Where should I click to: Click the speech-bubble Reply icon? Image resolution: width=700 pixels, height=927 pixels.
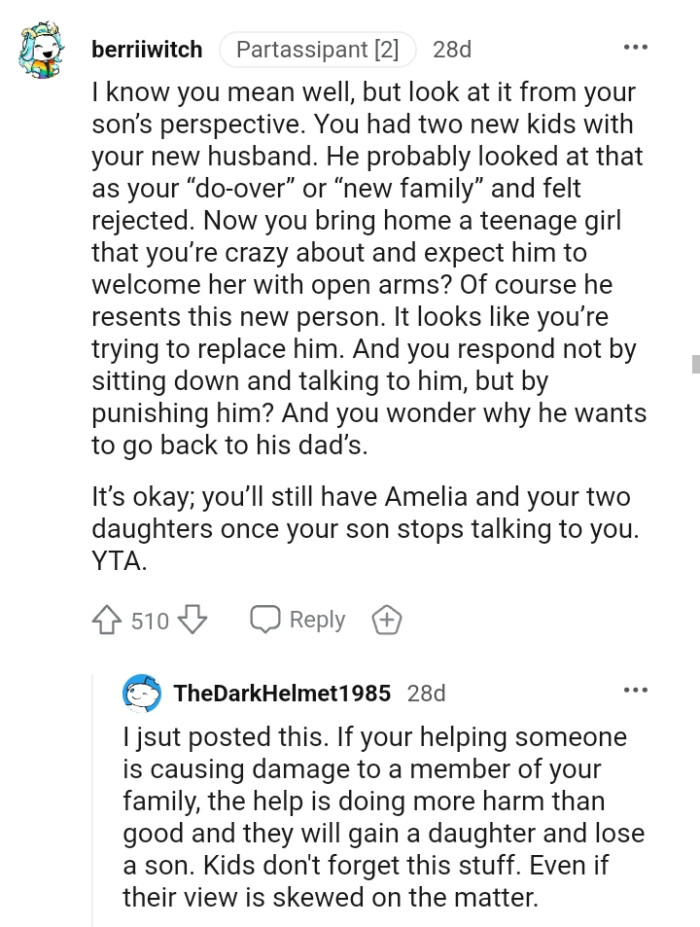coord(264,620)
